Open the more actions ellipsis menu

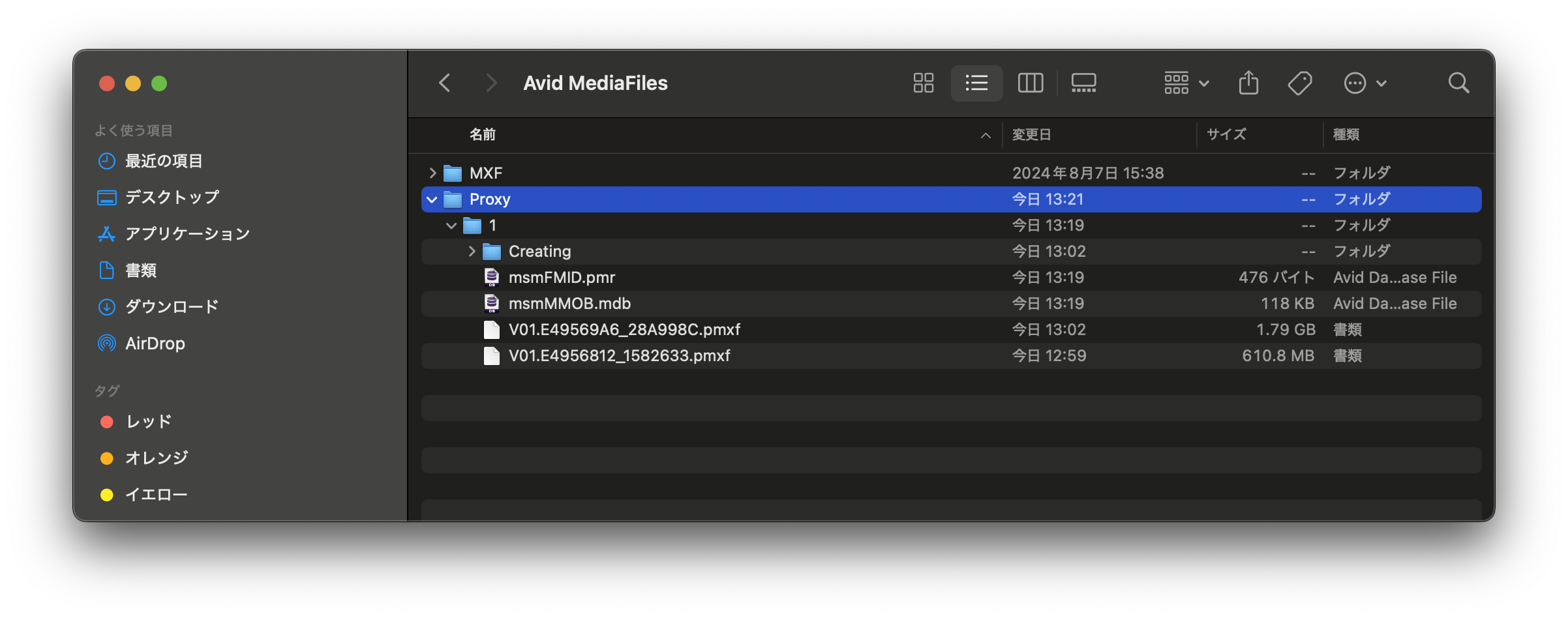[x=1364, y=83]
